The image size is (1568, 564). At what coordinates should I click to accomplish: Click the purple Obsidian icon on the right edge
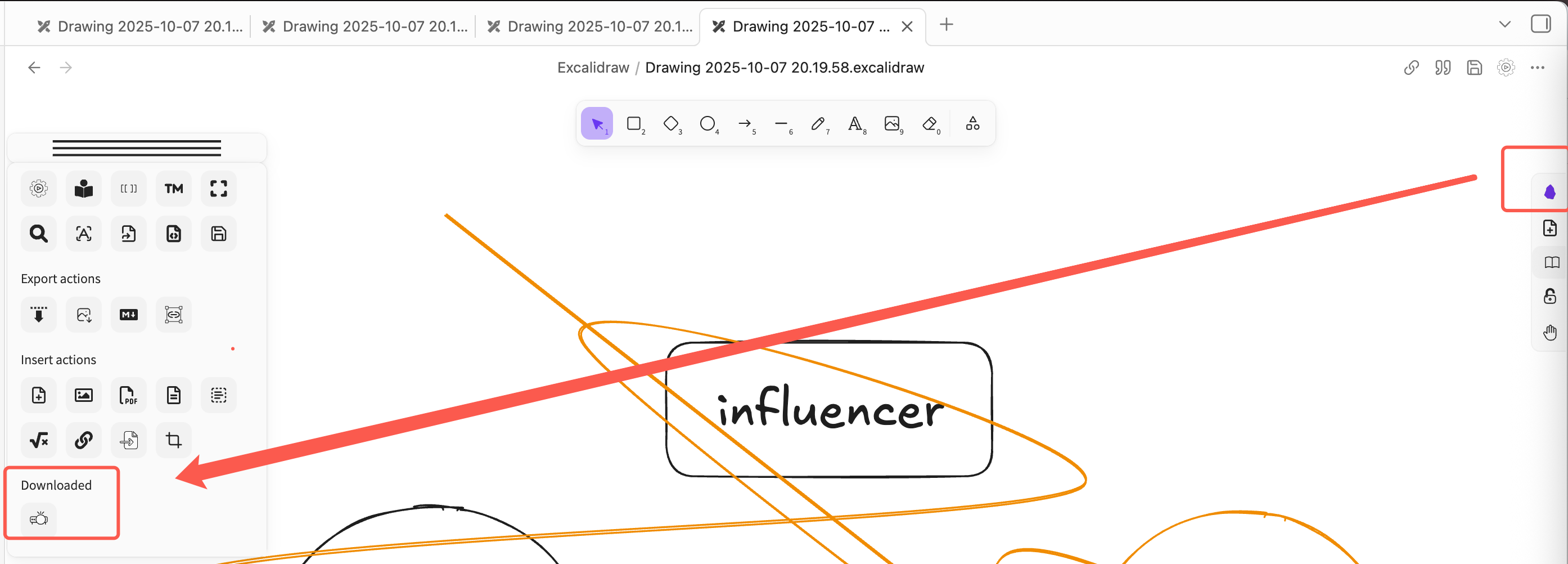[x=1550, y=193]
